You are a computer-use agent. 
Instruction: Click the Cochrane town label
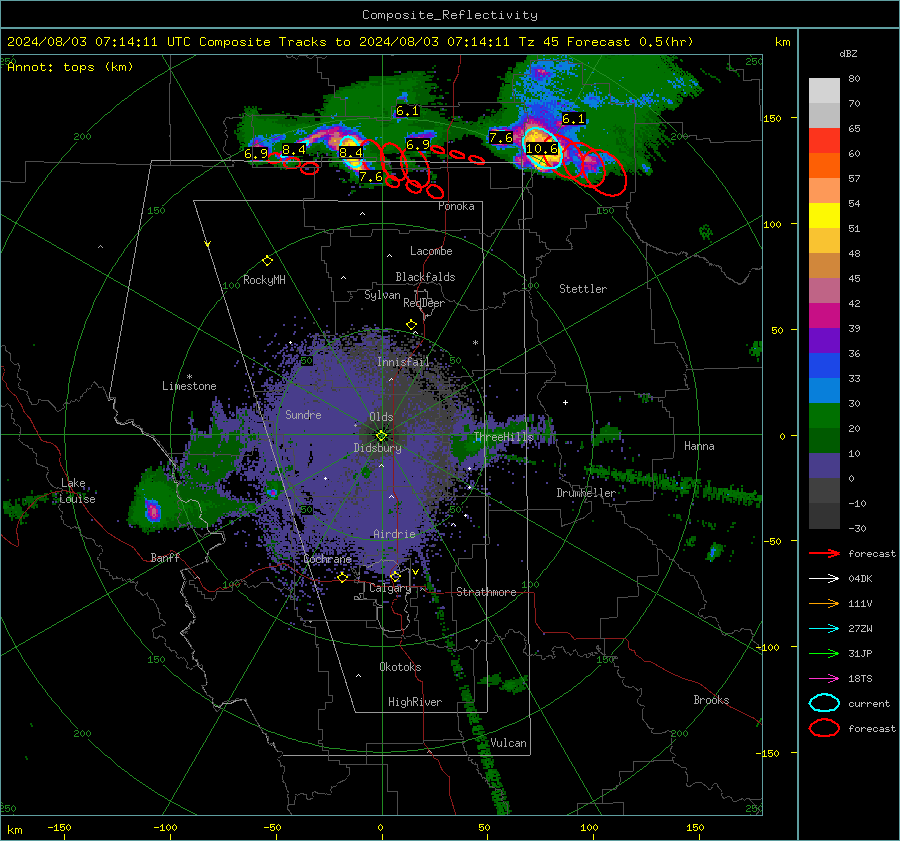point(327,559)
